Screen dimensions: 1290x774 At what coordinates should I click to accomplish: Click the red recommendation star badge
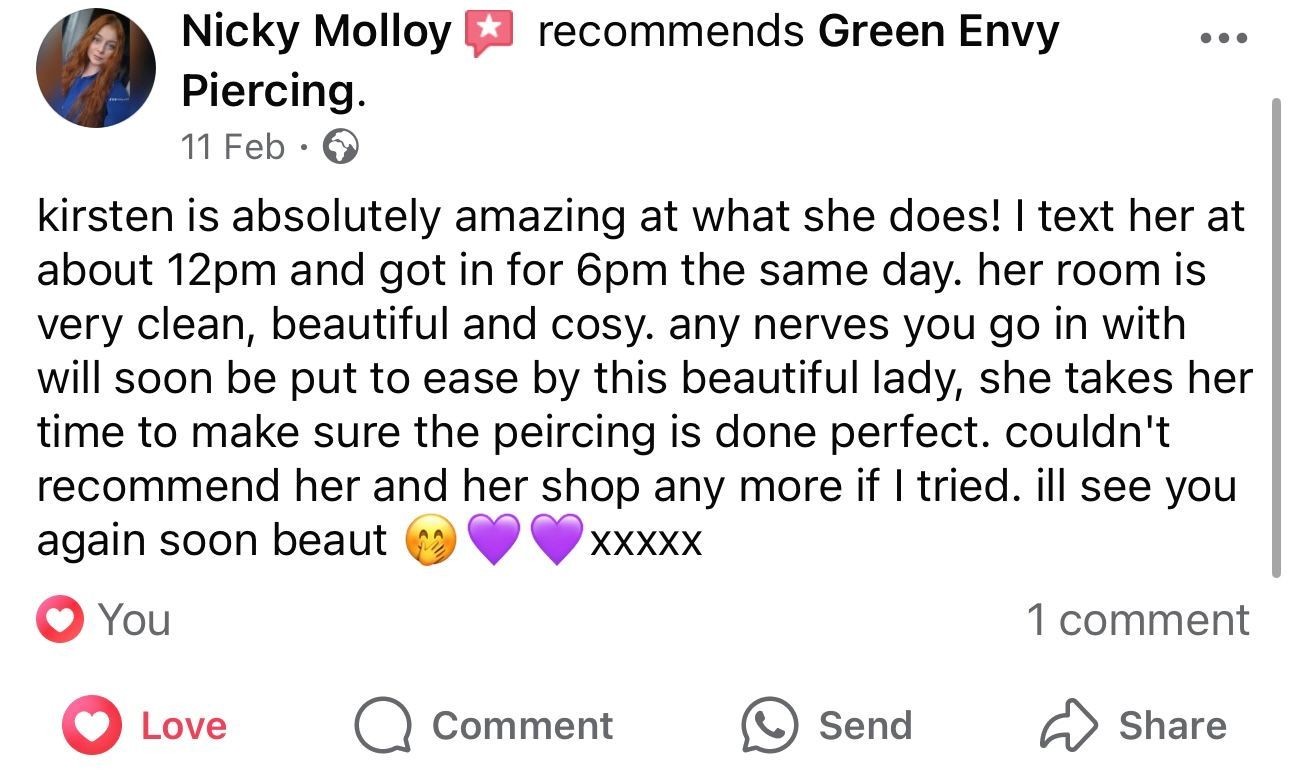tap(489, 33)
